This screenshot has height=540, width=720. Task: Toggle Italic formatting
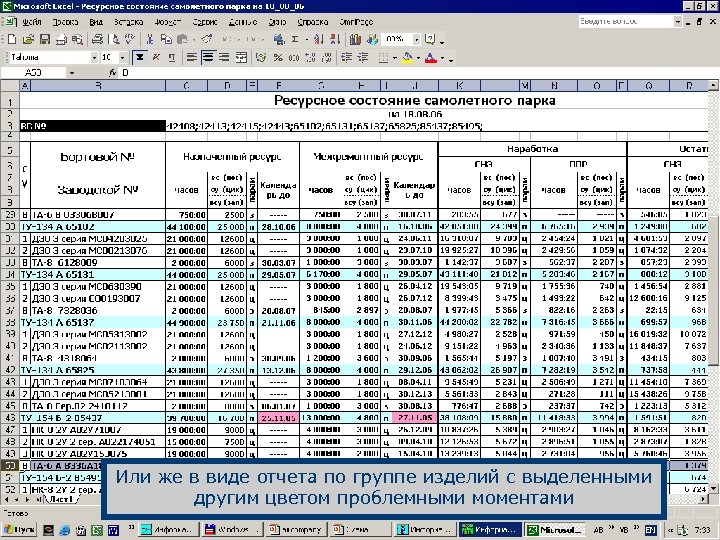156,57
